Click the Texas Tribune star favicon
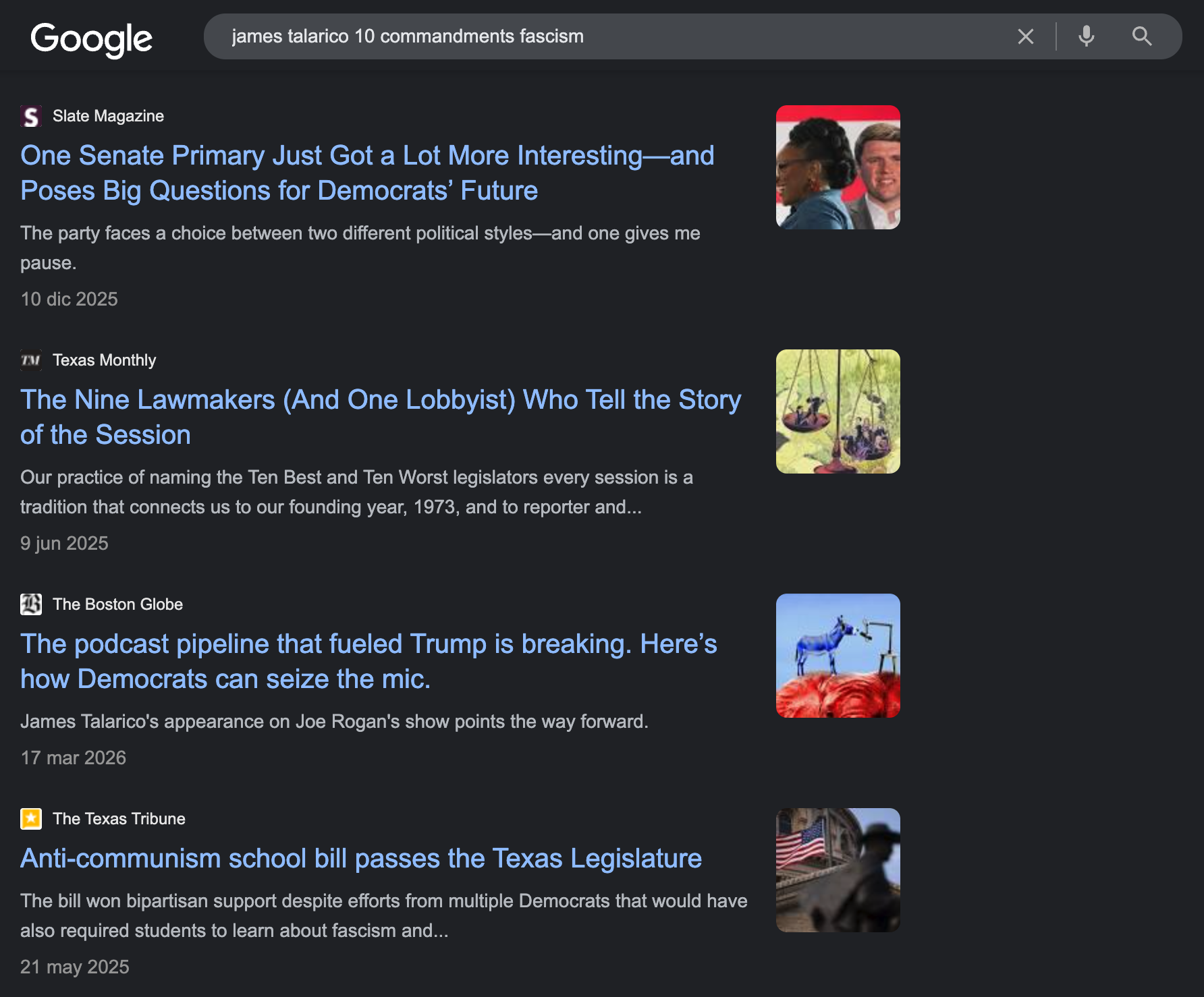This screenshot has height=997, width=1204. coord(31,819)
